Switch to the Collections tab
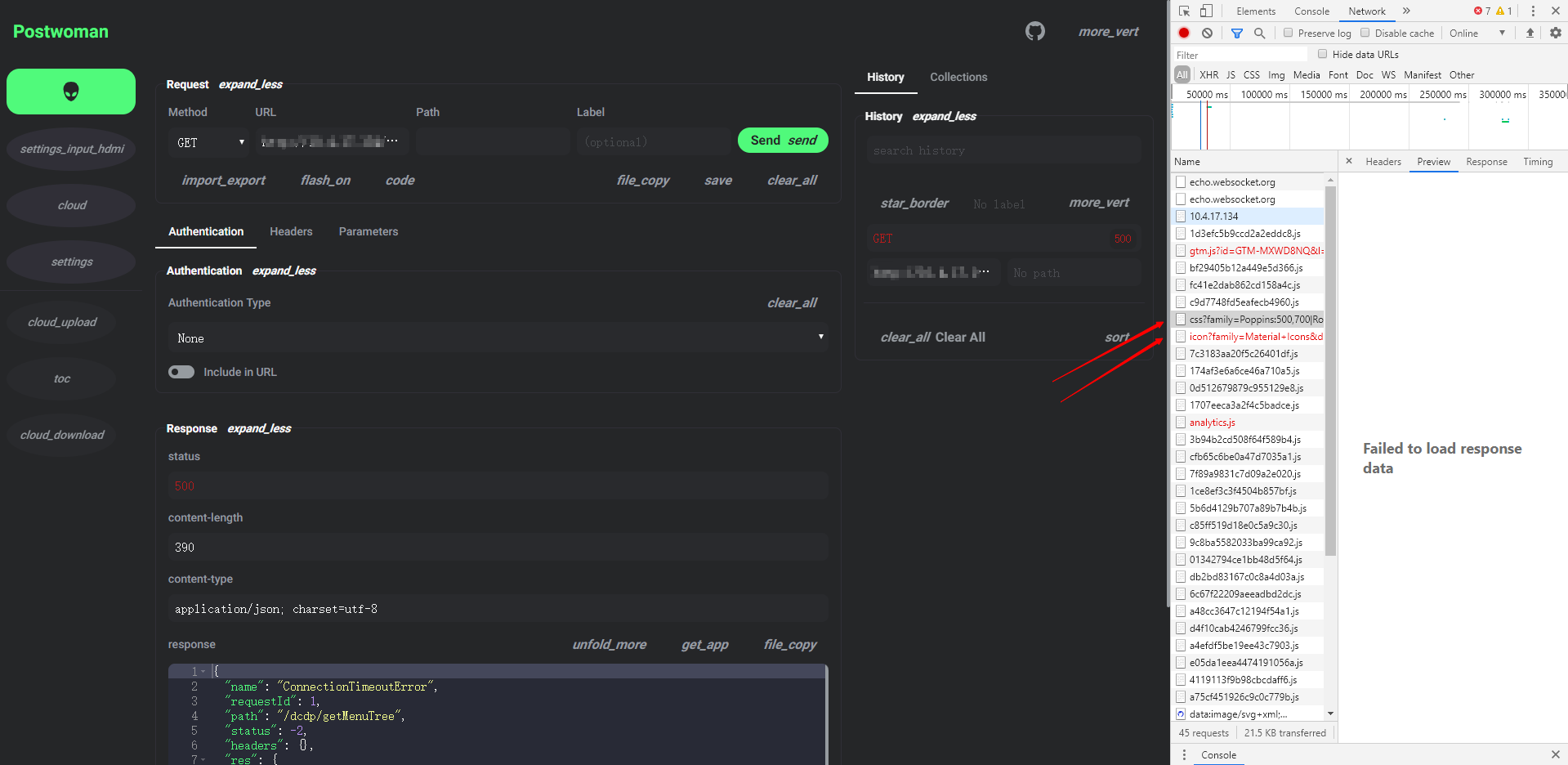 coord(958,77)
